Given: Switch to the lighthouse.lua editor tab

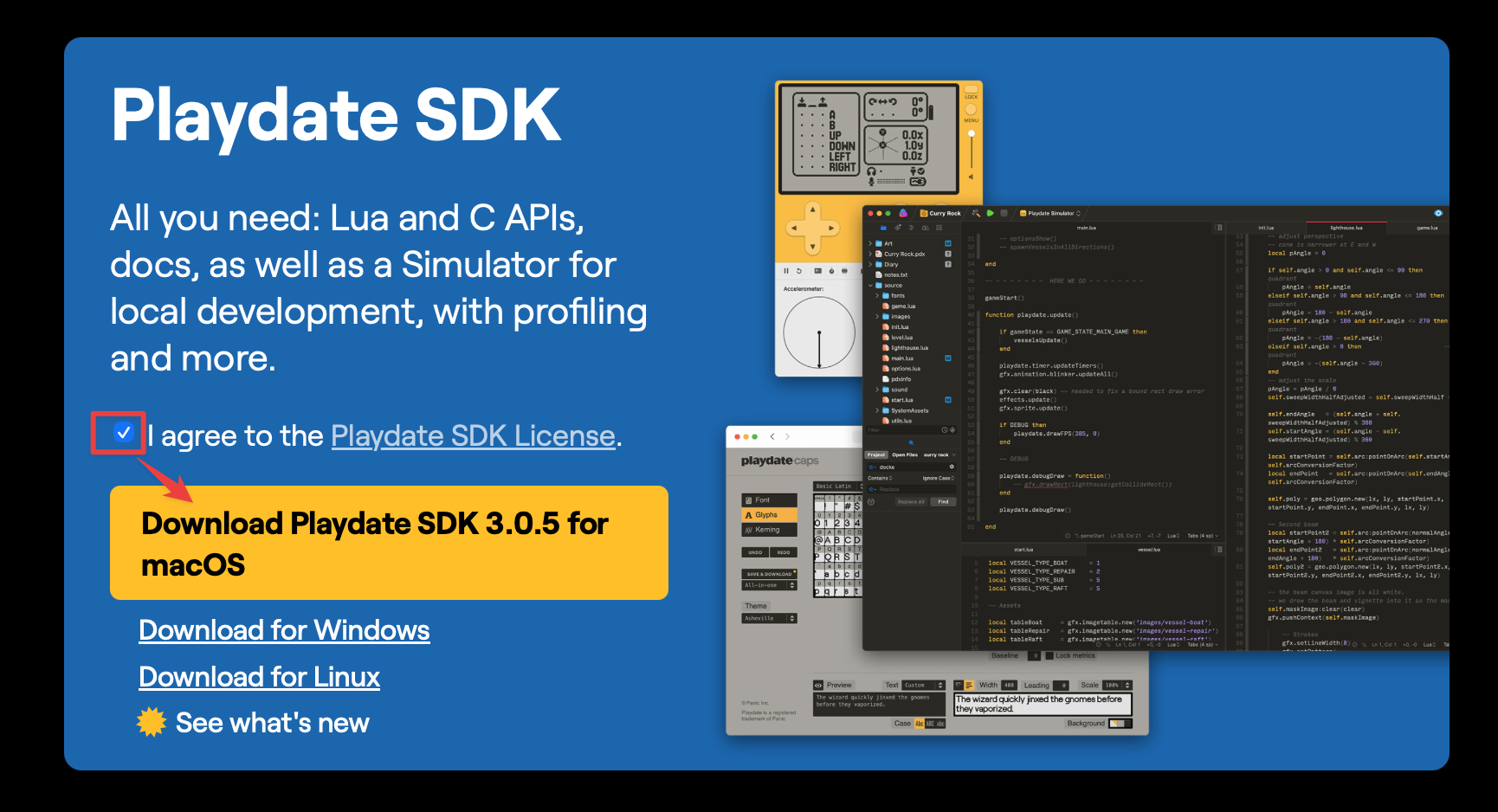Looking at the screenshot, I should coord(1346,228).
